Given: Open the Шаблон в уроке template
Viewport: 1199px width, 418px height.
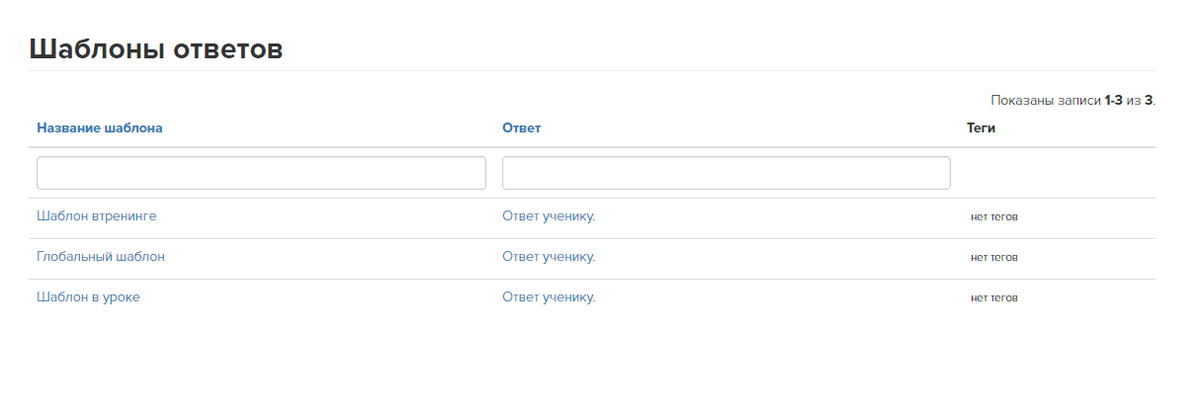Looking at the screenshot, I should (88, 297).
